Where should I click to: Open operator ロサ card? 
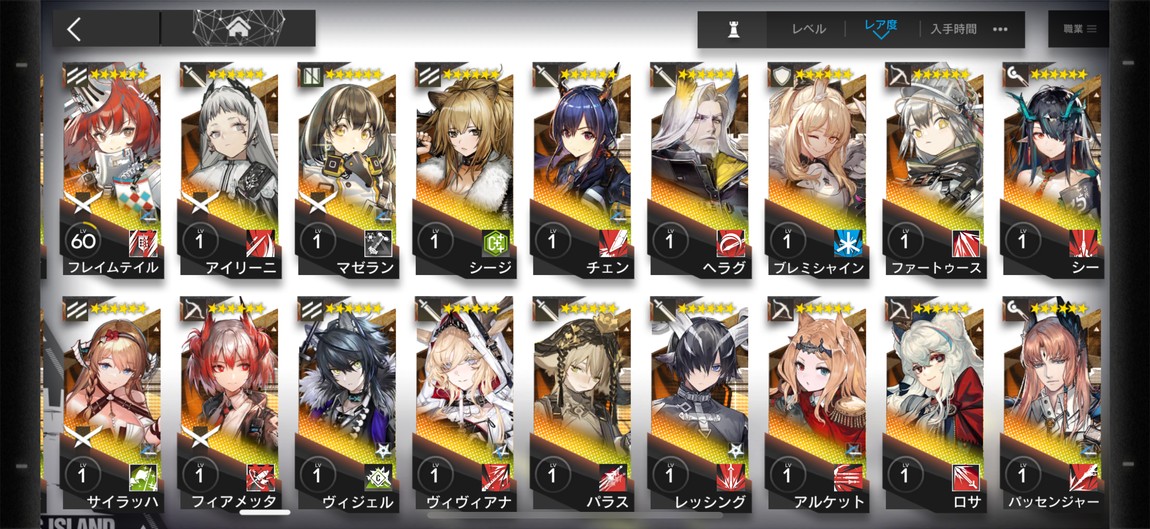(x=935, y=405)
